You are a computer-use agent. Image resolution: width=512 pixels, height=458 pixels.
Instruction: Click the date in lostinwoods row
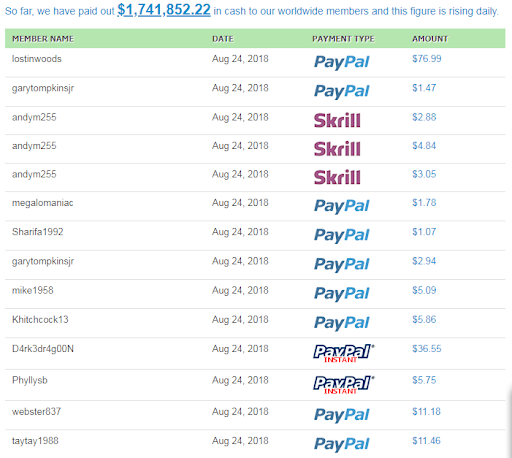240,59
